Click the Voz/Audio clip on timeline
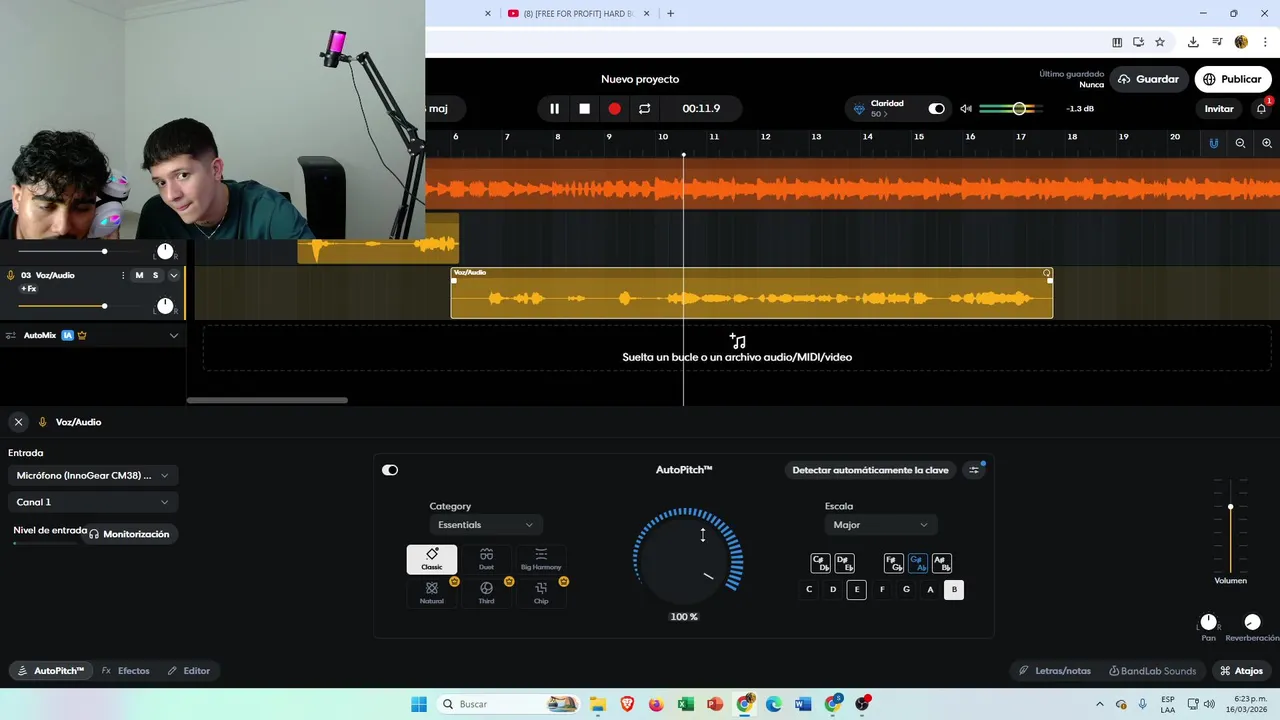The width and height of the screenshot is (1280, 720). 751,293
